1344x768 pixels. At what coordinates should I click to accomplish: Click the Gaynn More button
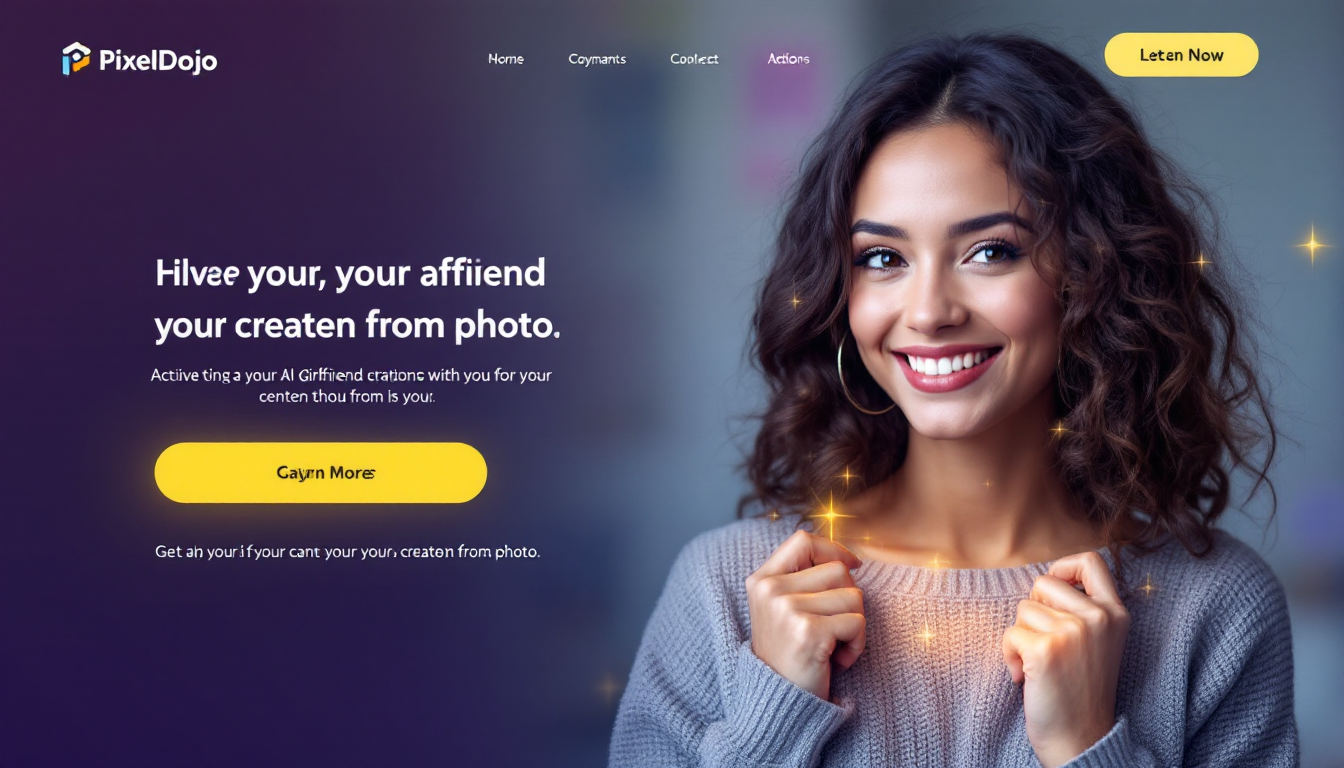tap(321, 472)
